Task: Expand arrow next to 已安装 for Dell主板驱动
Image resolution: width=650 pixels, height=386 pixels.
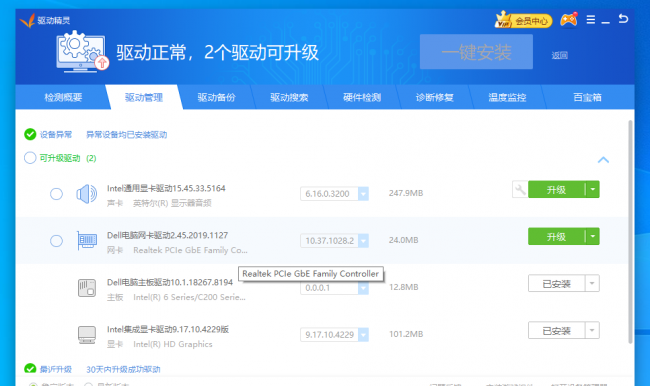Action: 592,283
